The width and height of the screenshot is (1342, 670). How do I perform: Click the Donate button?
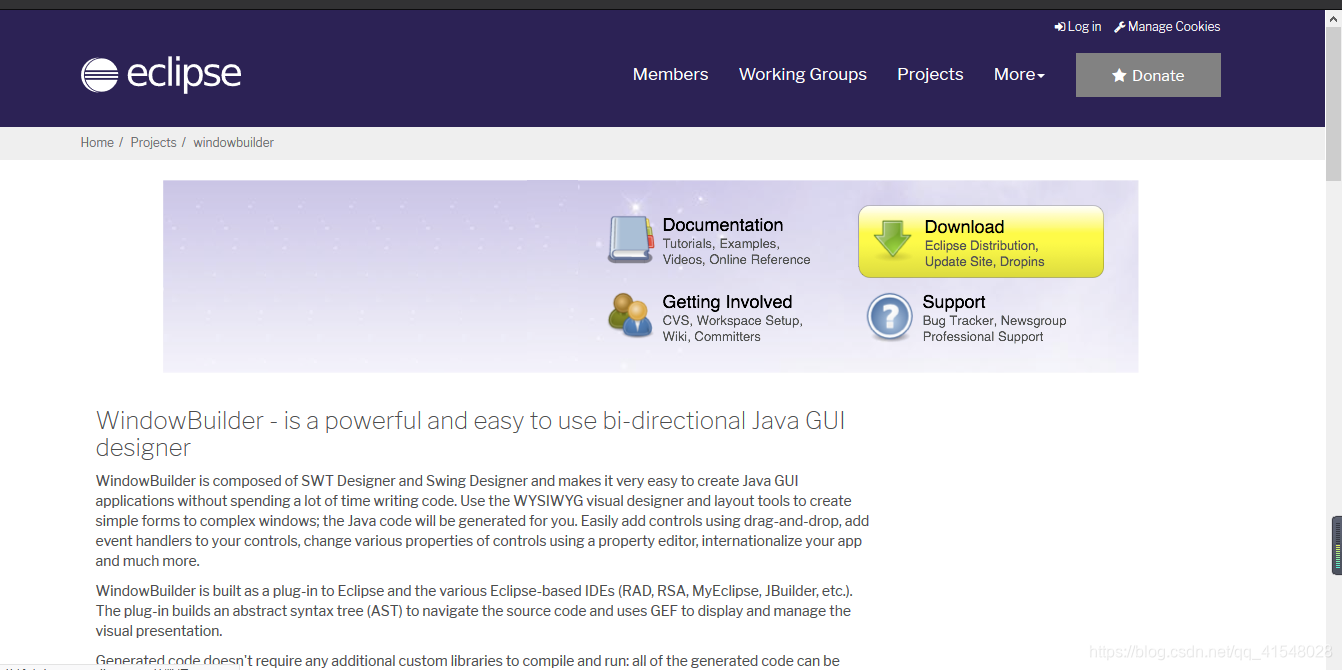(x=1148, y=75)
